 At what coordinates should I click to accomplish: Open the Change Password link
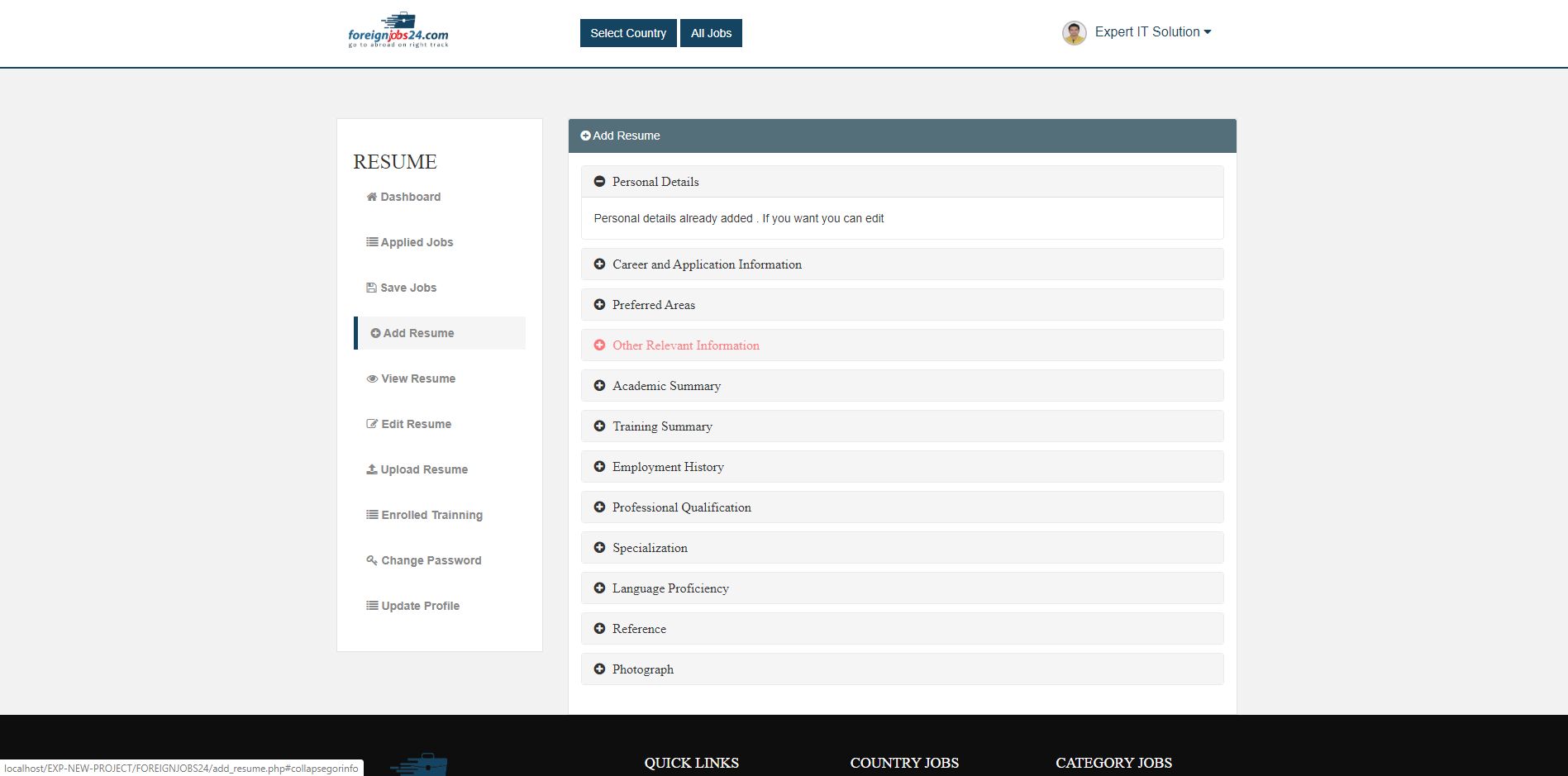point(424,560)
